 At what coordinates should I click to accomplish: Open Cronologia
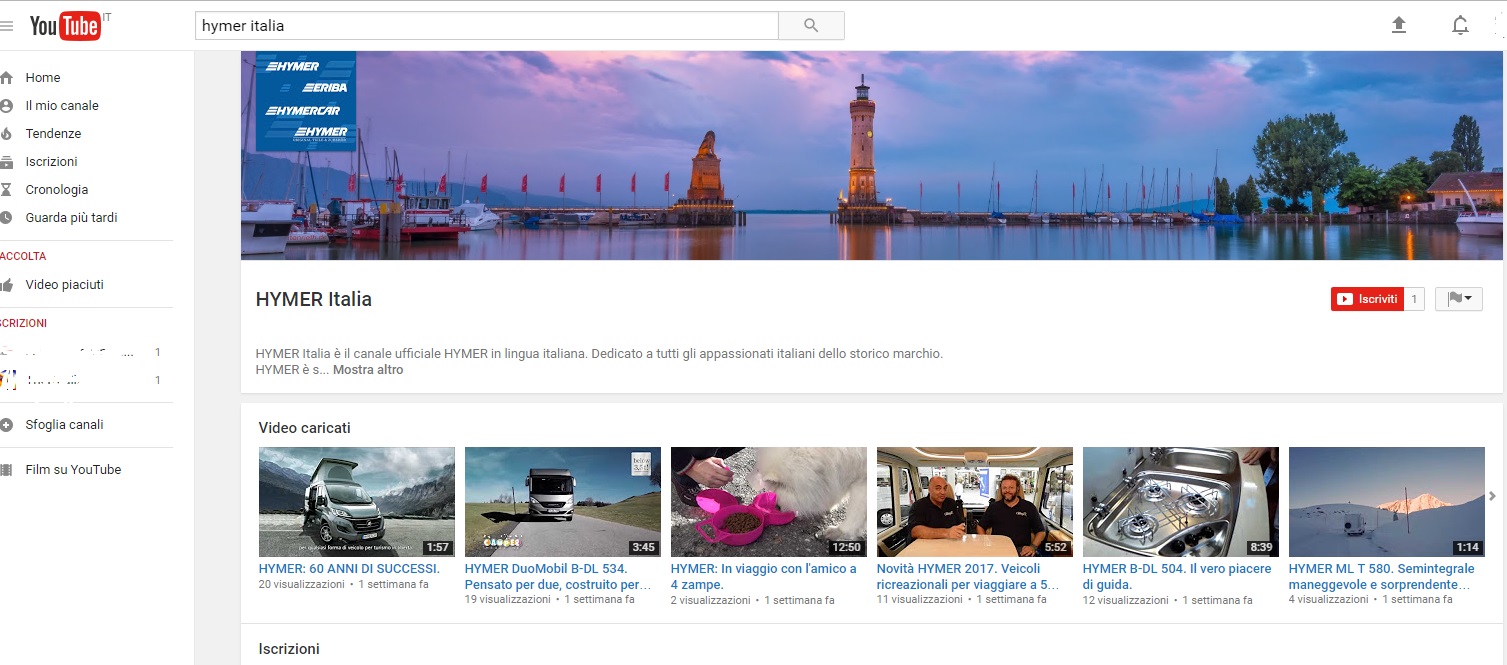(57, 190)
